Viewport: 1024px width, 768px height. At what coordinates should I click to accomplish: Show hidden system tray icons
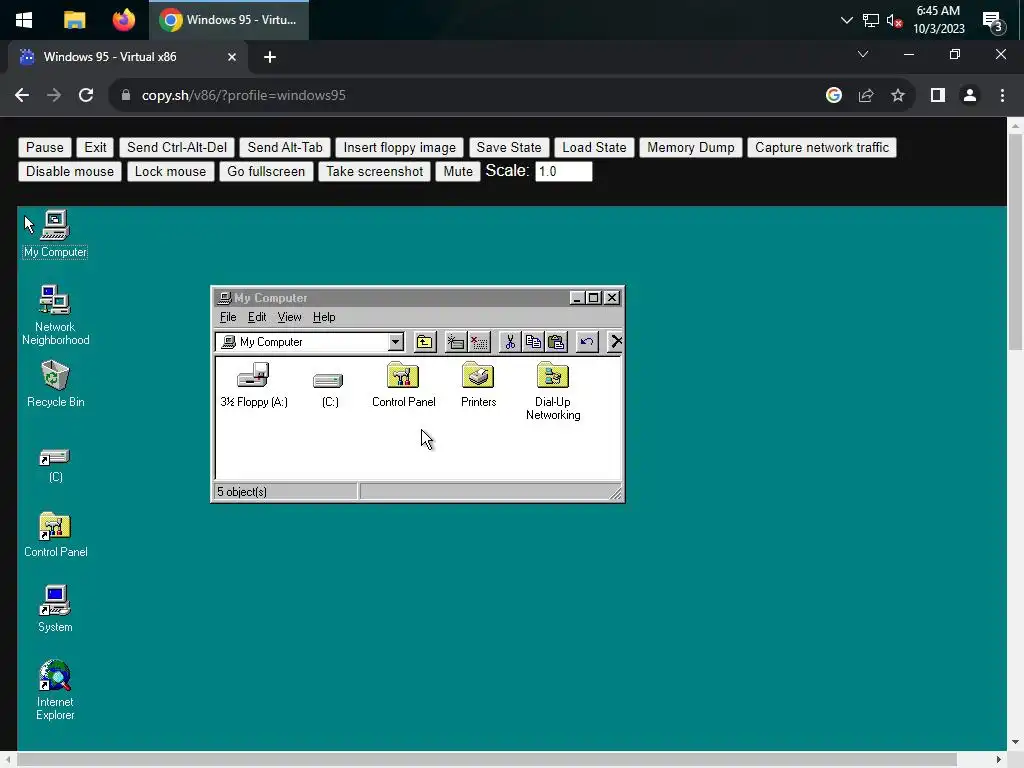point(846,20)
